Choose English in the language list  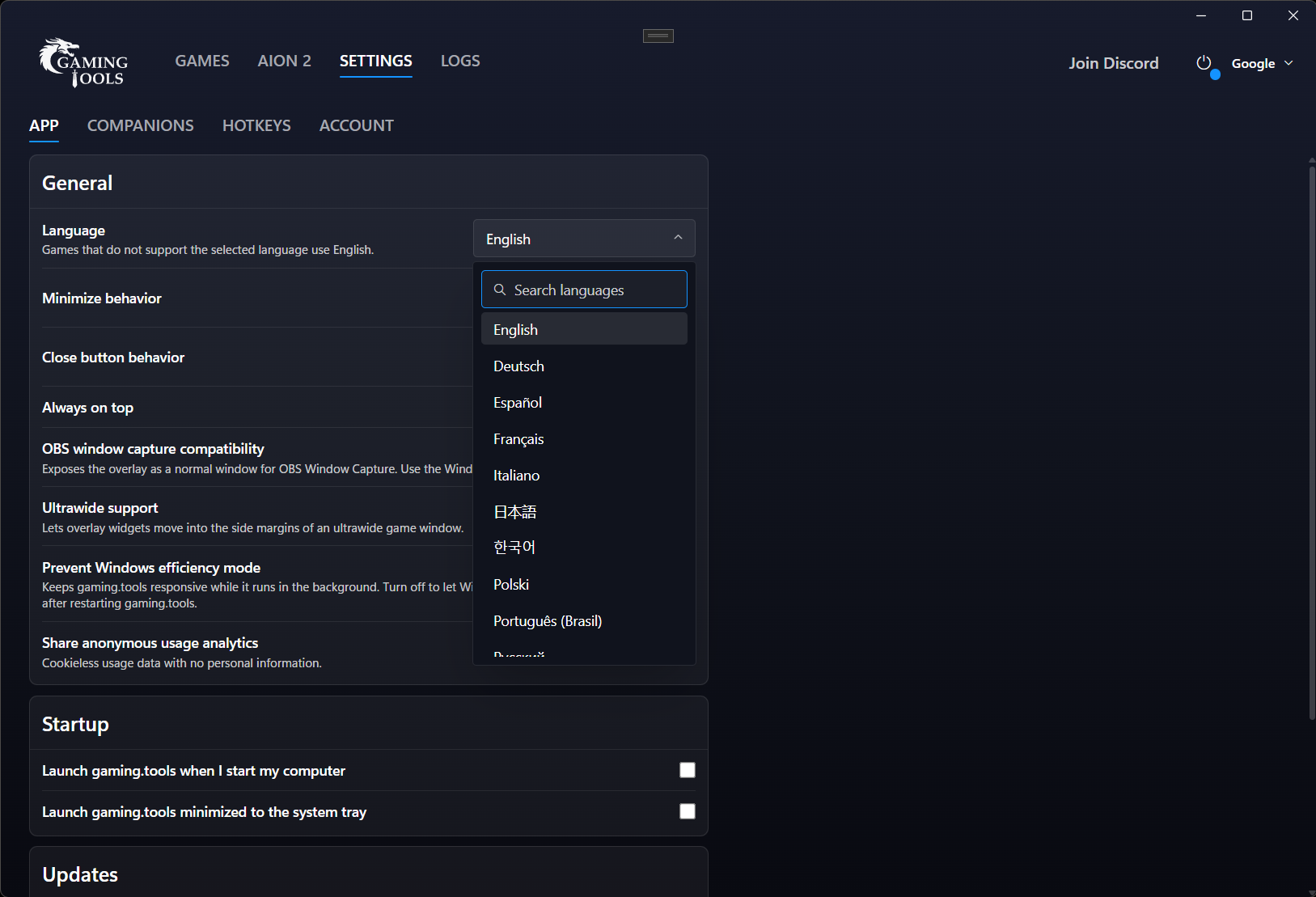click(x=584, y=329)
